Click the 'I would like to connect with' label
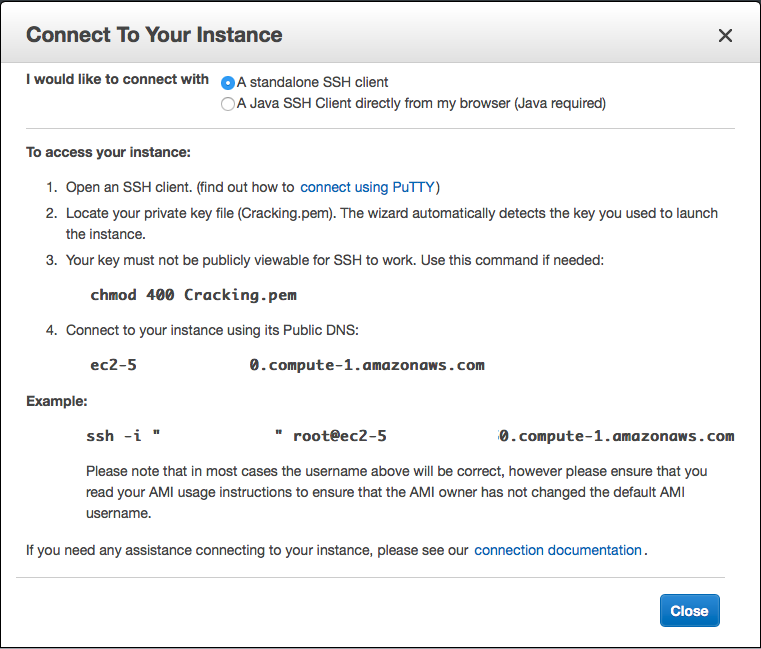 pos(118,80)
